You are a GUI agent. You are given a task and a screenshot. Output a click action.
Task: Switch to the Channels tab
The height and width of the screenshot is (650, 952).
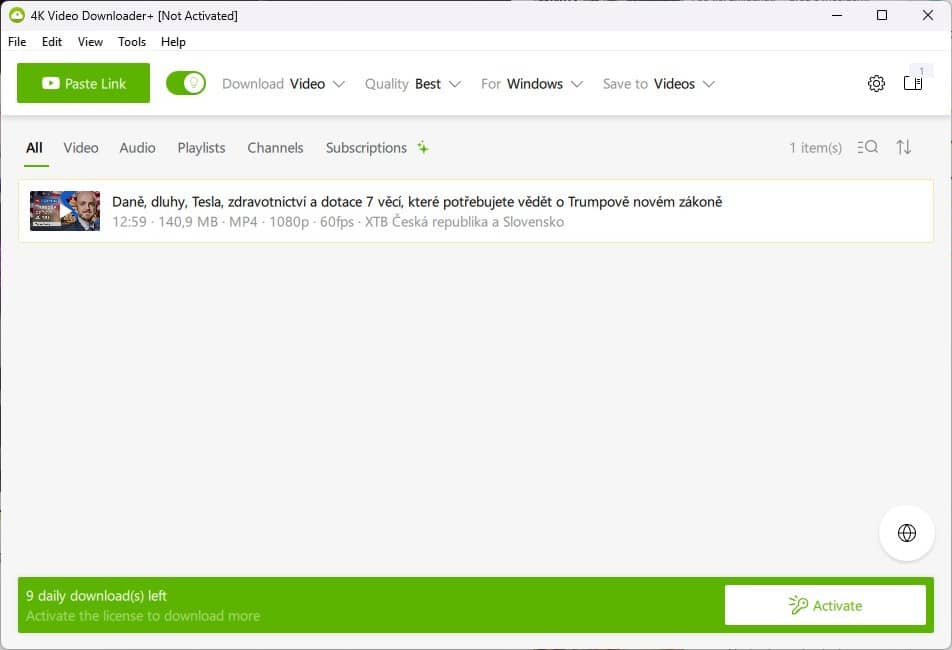pos(275,147)
